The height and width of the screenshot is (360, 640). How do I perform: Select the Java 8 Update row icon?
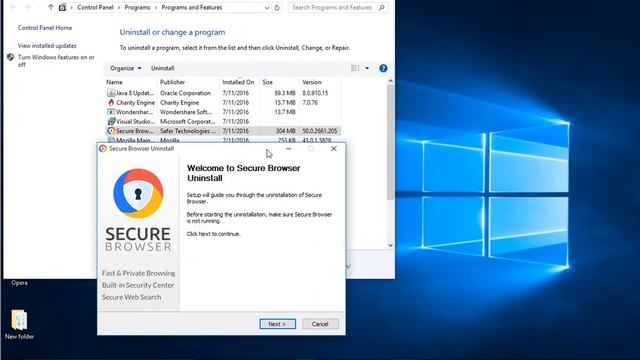(x=111, y=93)
